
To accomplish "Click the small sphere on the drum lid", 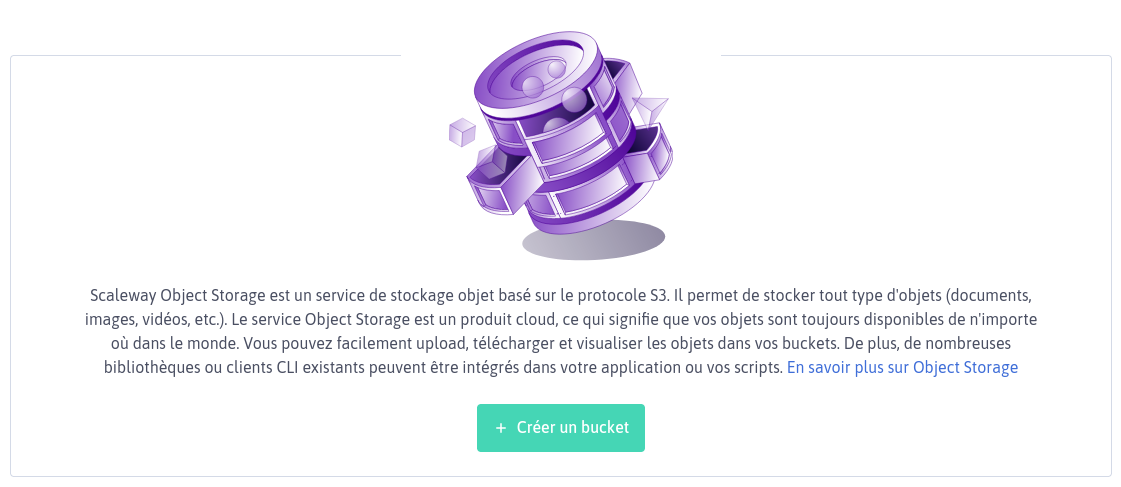I will click(x=556, y=69).
